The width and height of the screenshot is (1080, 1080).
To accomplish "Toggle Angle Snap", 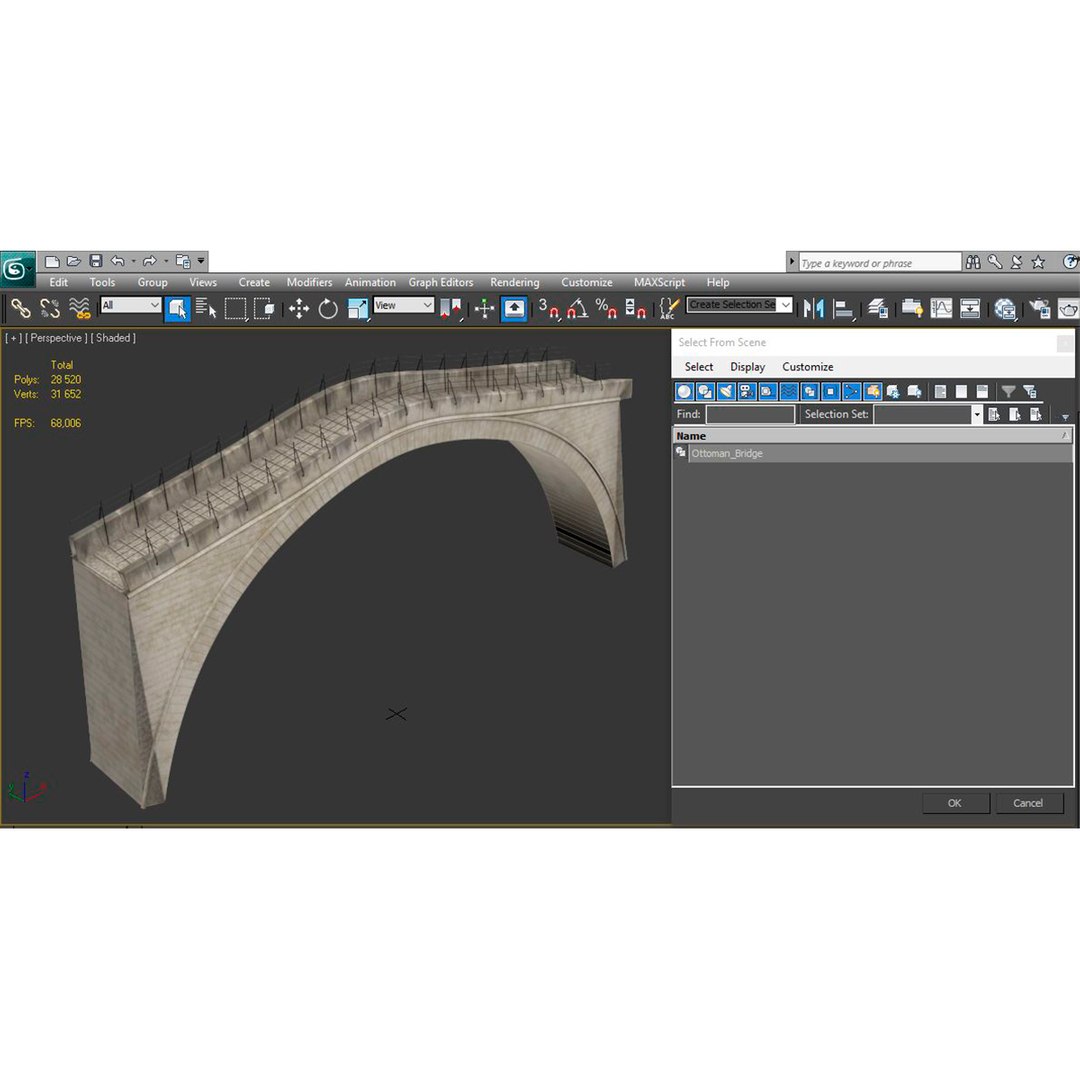I will point(577,308).
